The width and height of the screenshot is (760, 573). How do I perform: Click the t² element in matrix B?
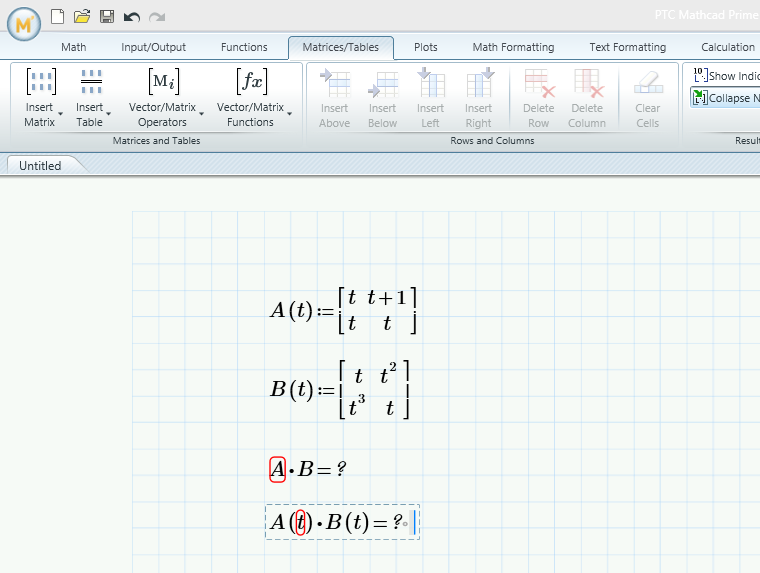pyautogui.click(x=388, y=373)
